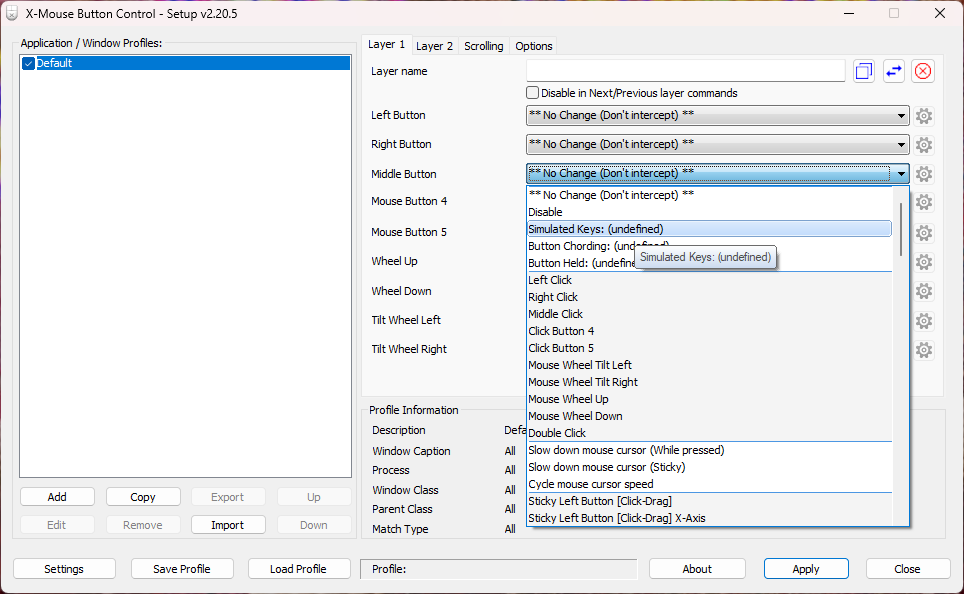Open Right Button settings gear

[x=923, y=145]
